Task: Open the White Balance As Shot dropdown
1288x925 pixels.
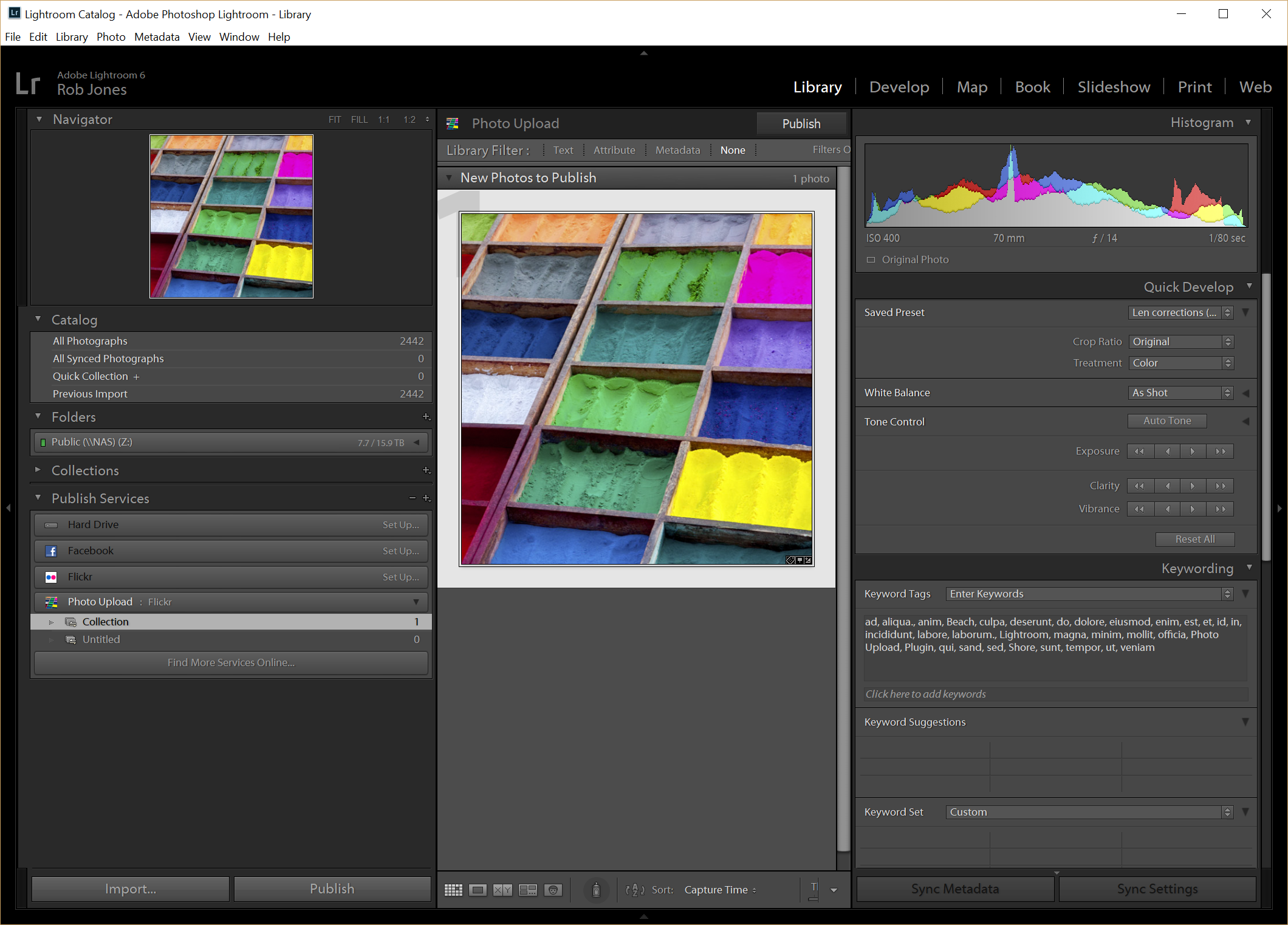Action: 1180,393
